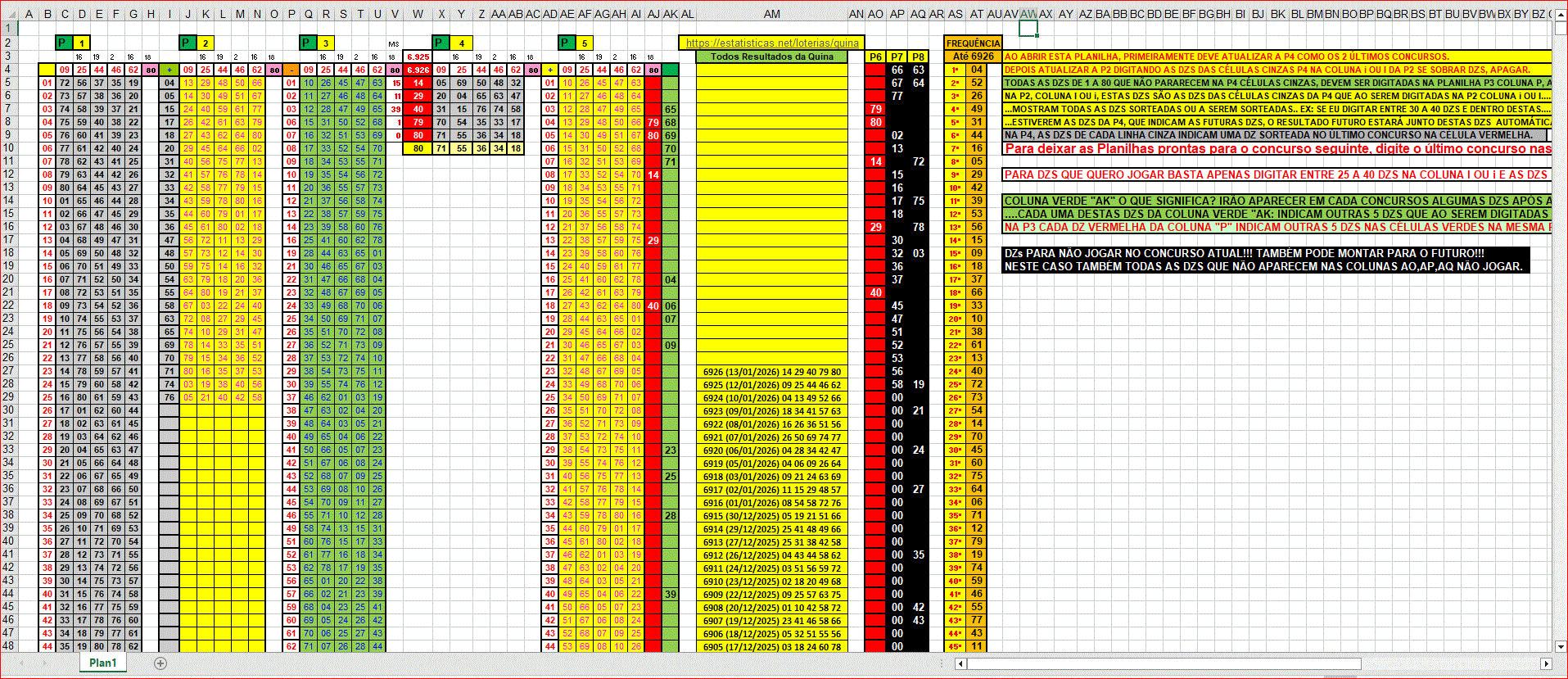This screenshot has width=1568, height=679.
Task: Add a new sheet with plus icon
Action: [x=160, y=663]
